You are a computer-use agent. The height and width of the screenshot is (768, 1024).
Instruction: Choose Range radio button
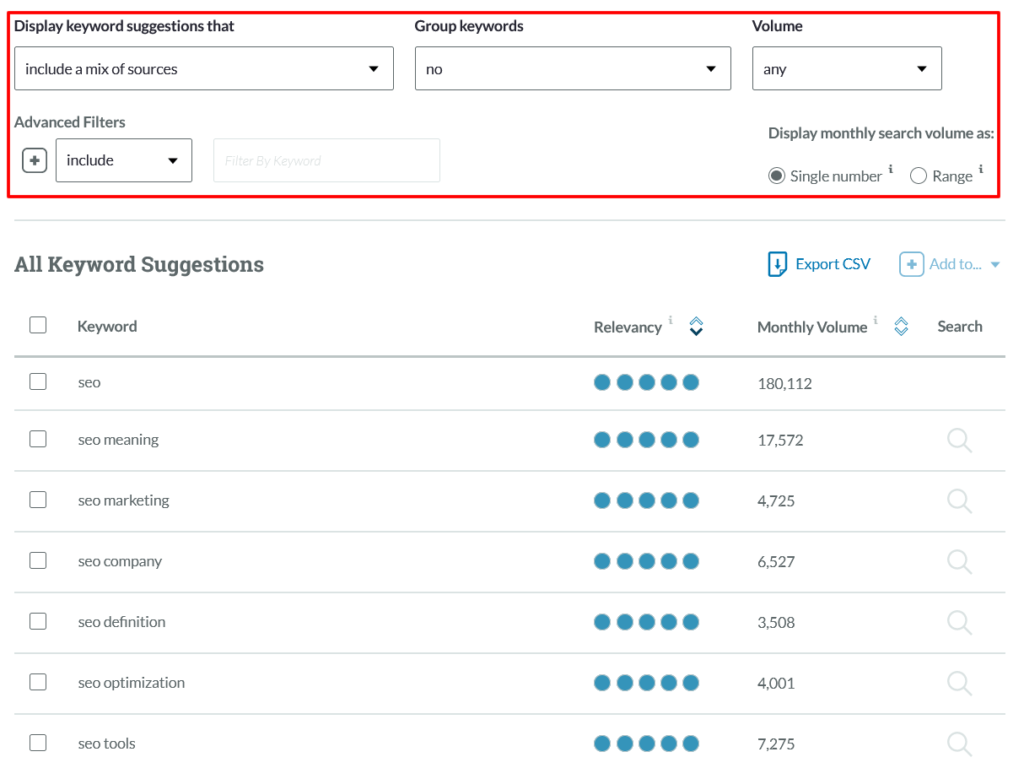pyautogui.click(x=918, y=176)
